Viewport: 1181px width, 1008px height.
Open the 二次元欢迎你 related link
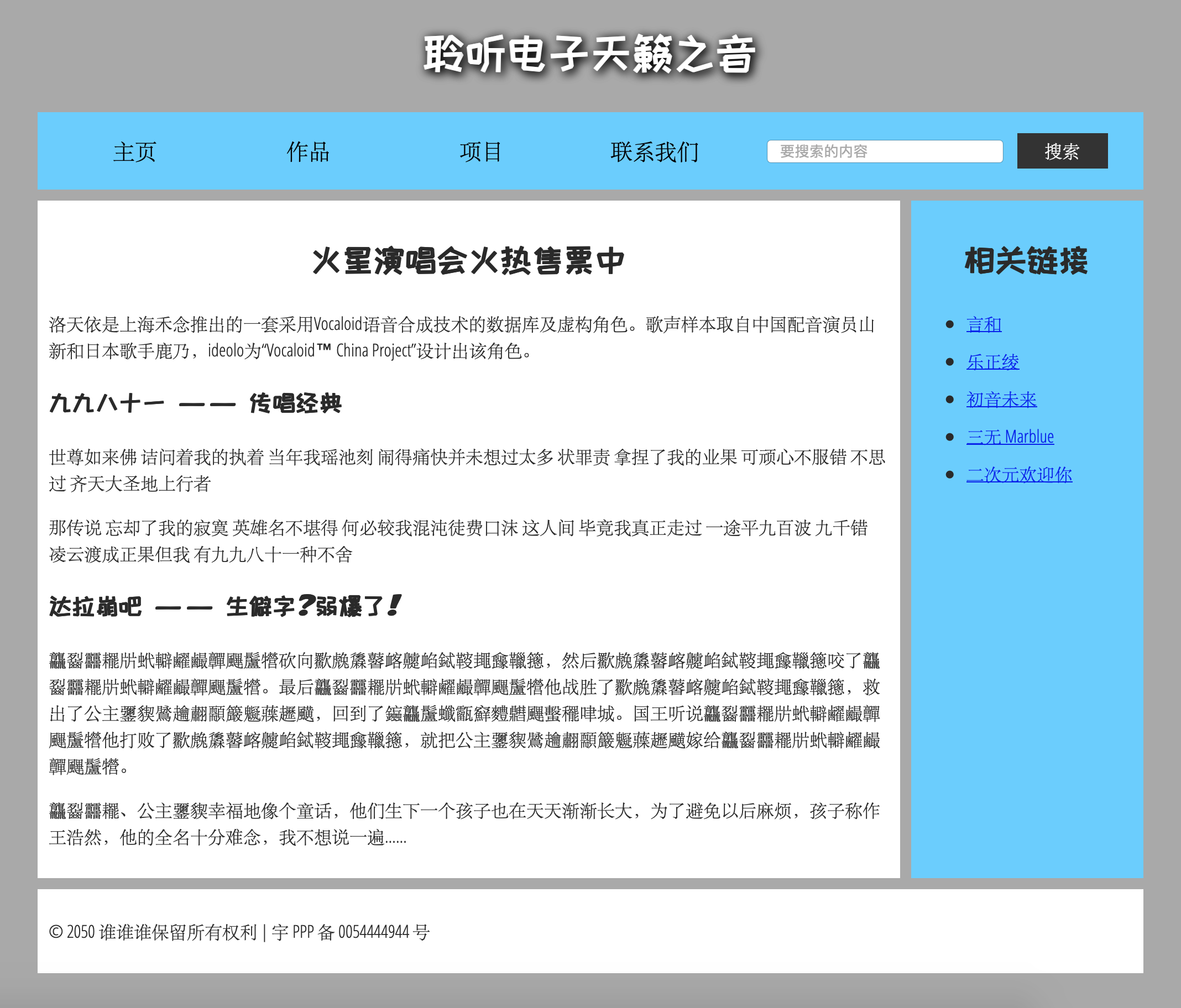[x=1019, y=474]
